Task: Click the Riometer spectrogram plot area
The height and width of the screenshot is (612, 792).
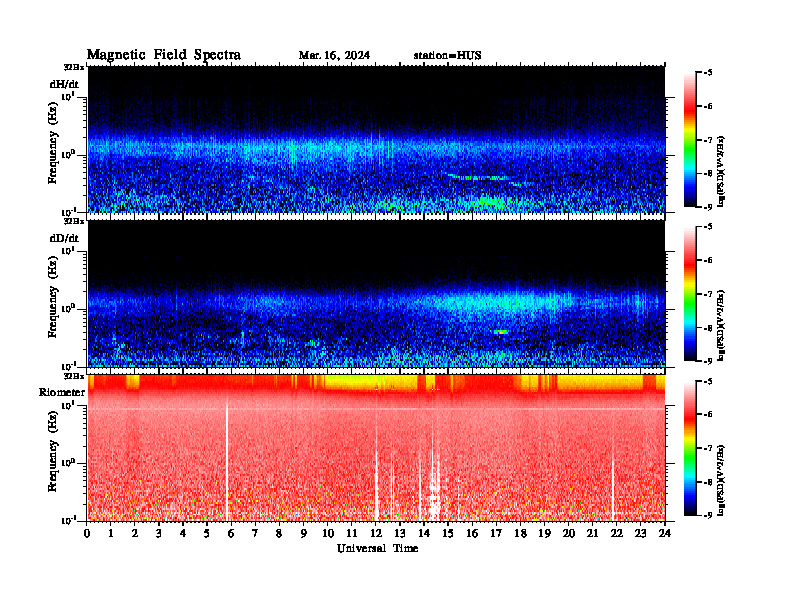Action: (x=376, y=448)
